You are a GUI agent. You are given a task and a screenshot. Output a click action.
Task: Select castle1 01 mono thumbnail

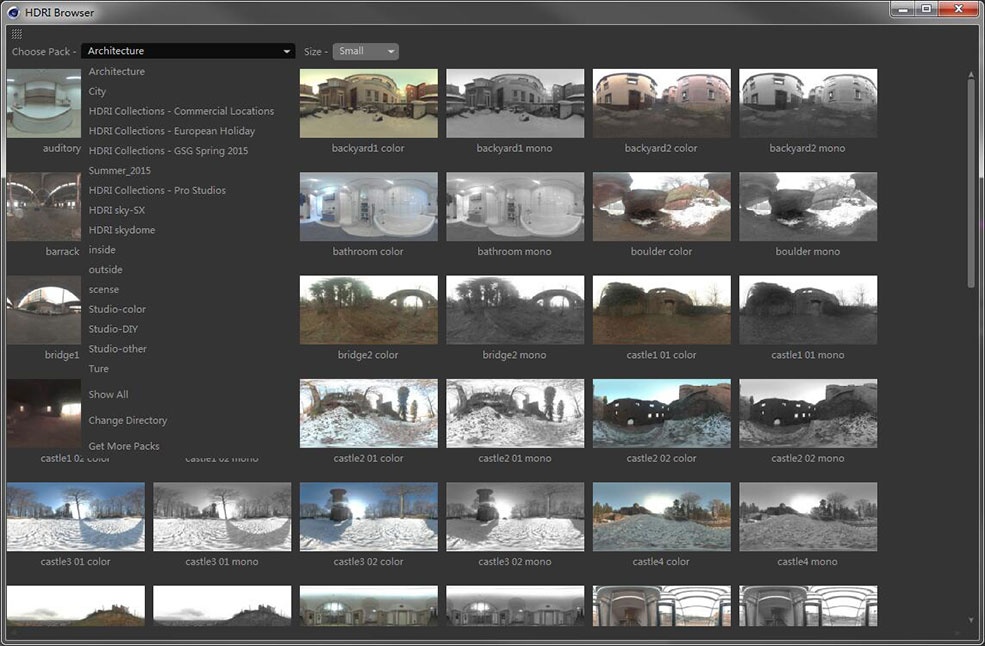coord(808,310)
